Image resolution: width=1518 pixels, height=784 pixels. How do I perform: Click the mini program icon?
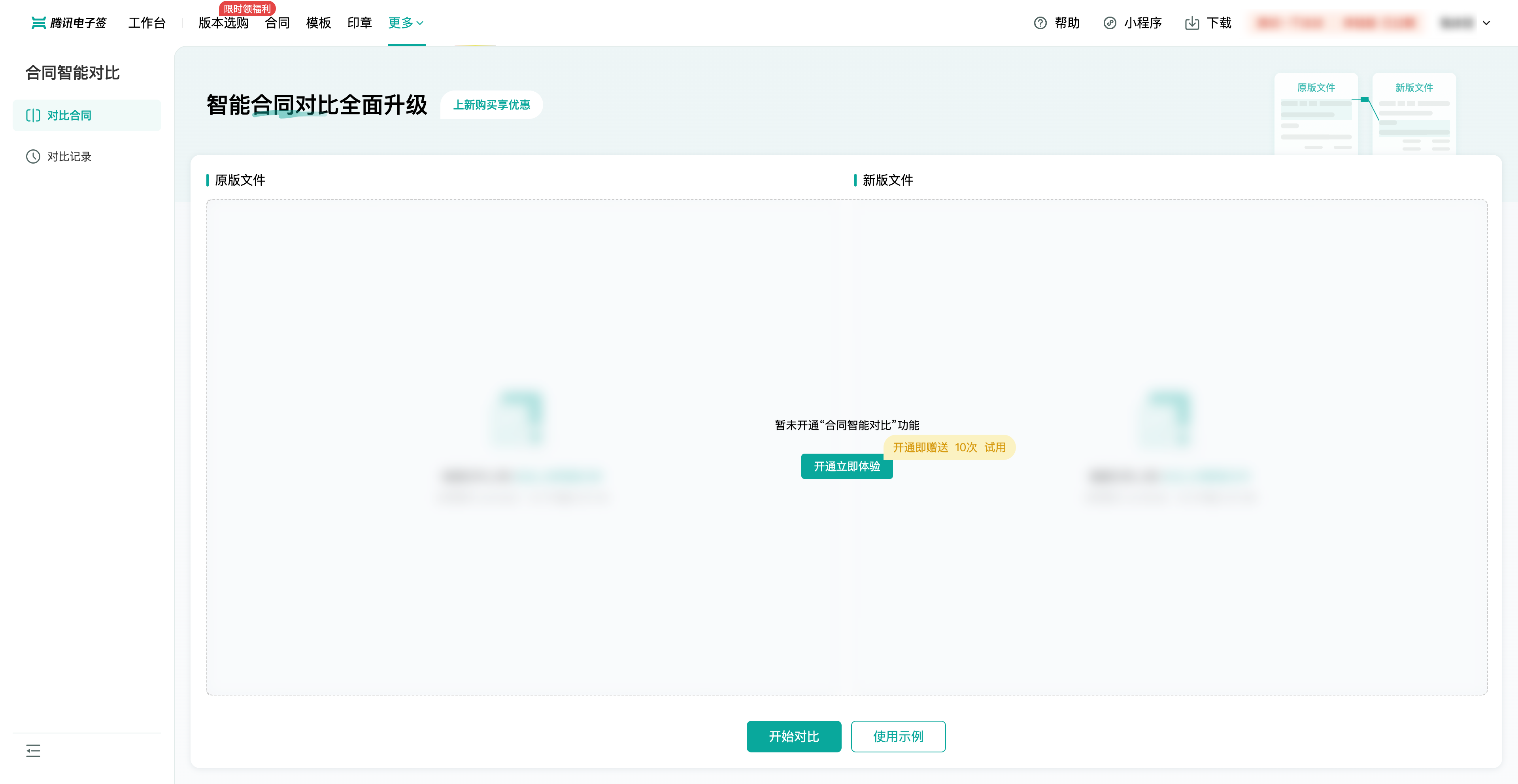(x=1110, y=23)
